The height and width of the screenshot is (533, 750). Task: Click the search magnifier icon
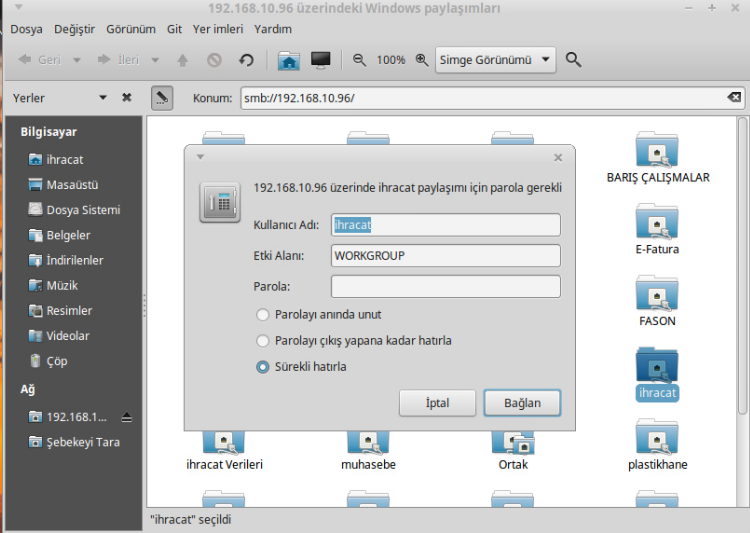[x=573, y=60]
